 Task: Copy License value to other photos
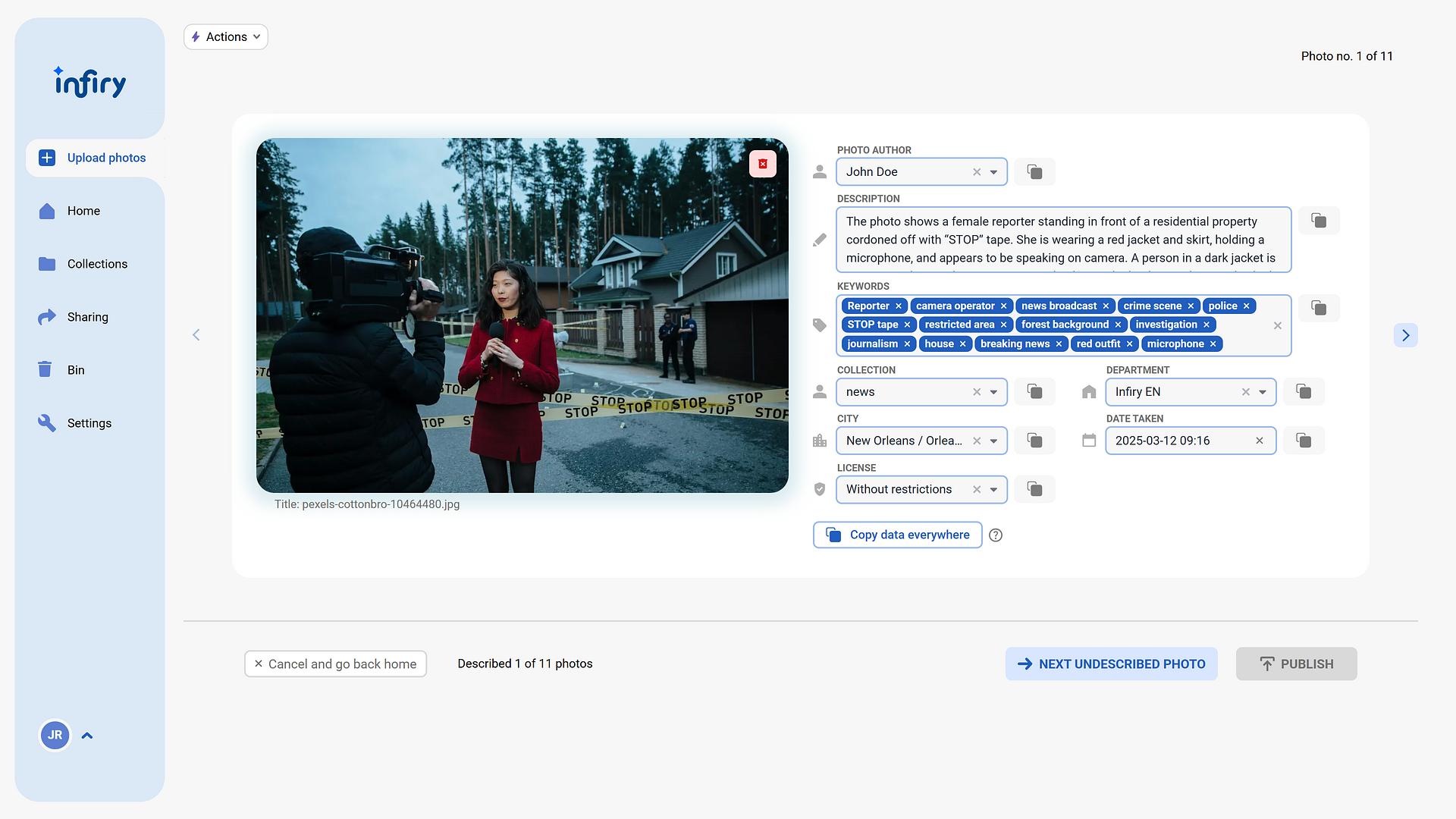(x=1034, y=489)
